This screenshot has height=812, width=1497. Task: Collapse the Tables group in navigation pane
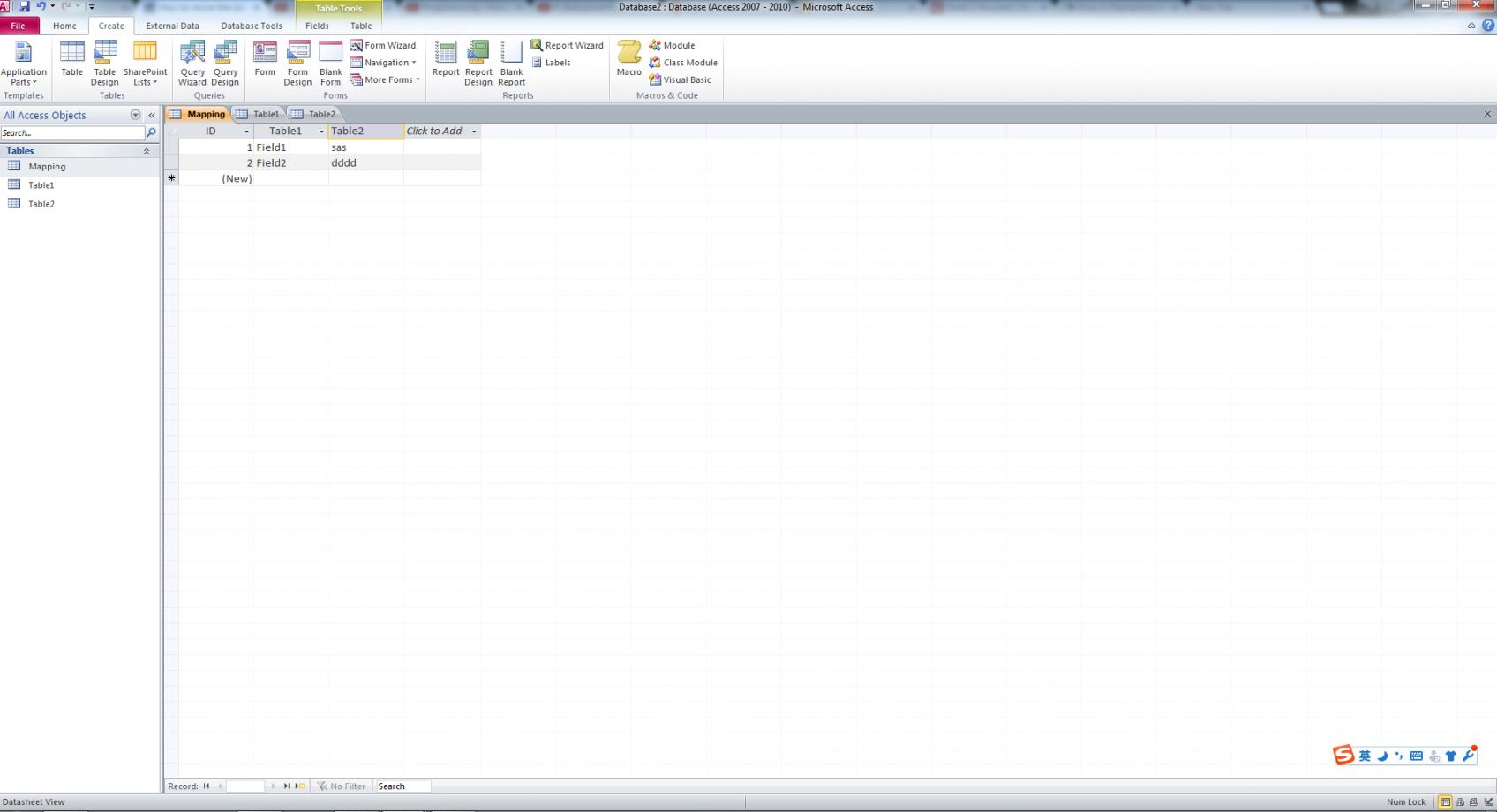click(x=147, y=151)
